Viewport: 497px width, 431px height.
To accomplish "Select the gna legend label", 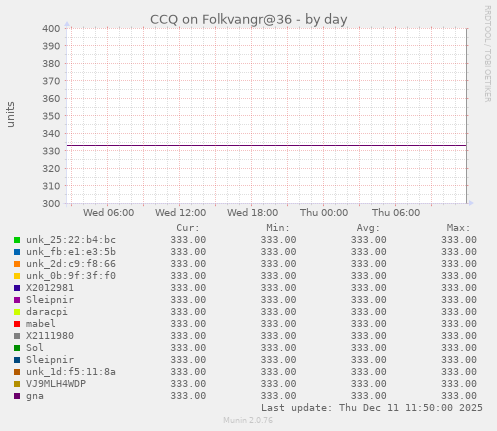I will [x=35, y=397].
